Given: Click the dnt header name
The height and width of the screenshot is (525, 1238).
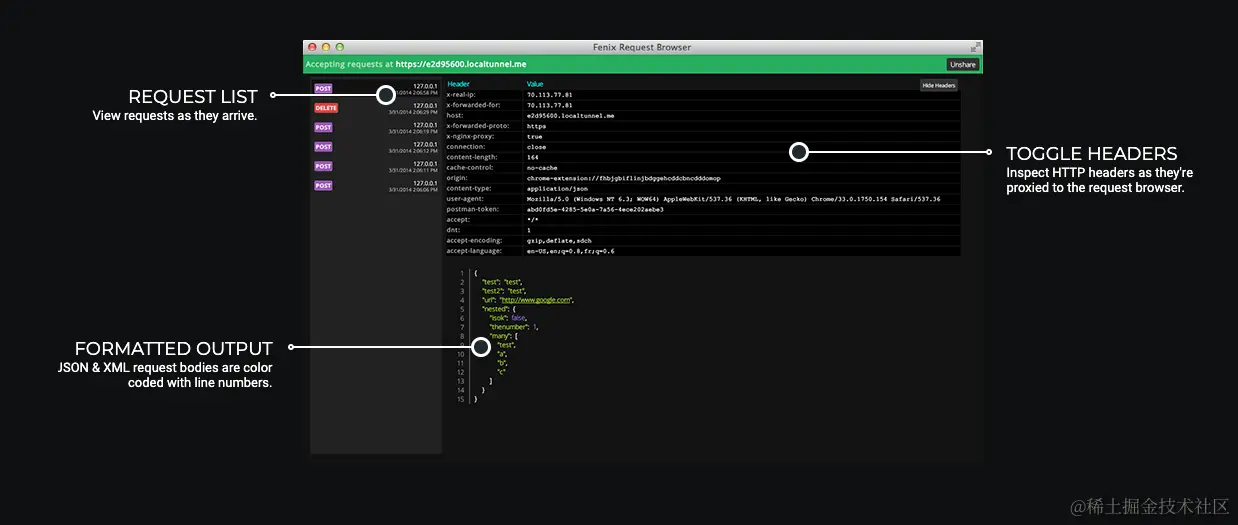Looking at the screenshot, I should (x=453, y=230).
